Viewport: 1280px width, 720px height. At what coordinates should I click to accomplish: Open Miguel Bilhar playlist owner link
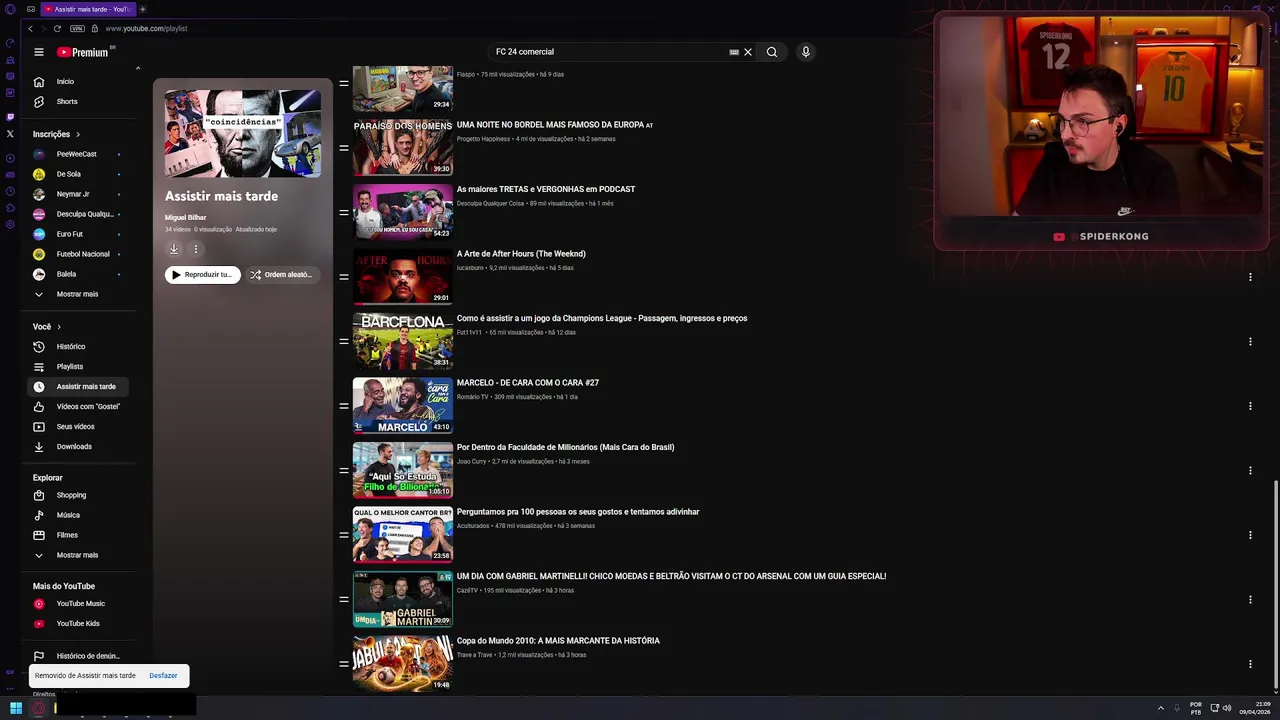(186, 217)
